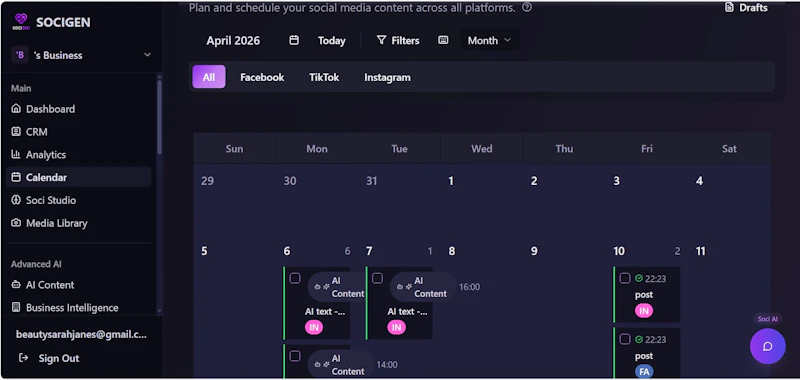Click the Media Library camera icon
The width and height of the screenshot is (800, 380).
pos(16,223)
